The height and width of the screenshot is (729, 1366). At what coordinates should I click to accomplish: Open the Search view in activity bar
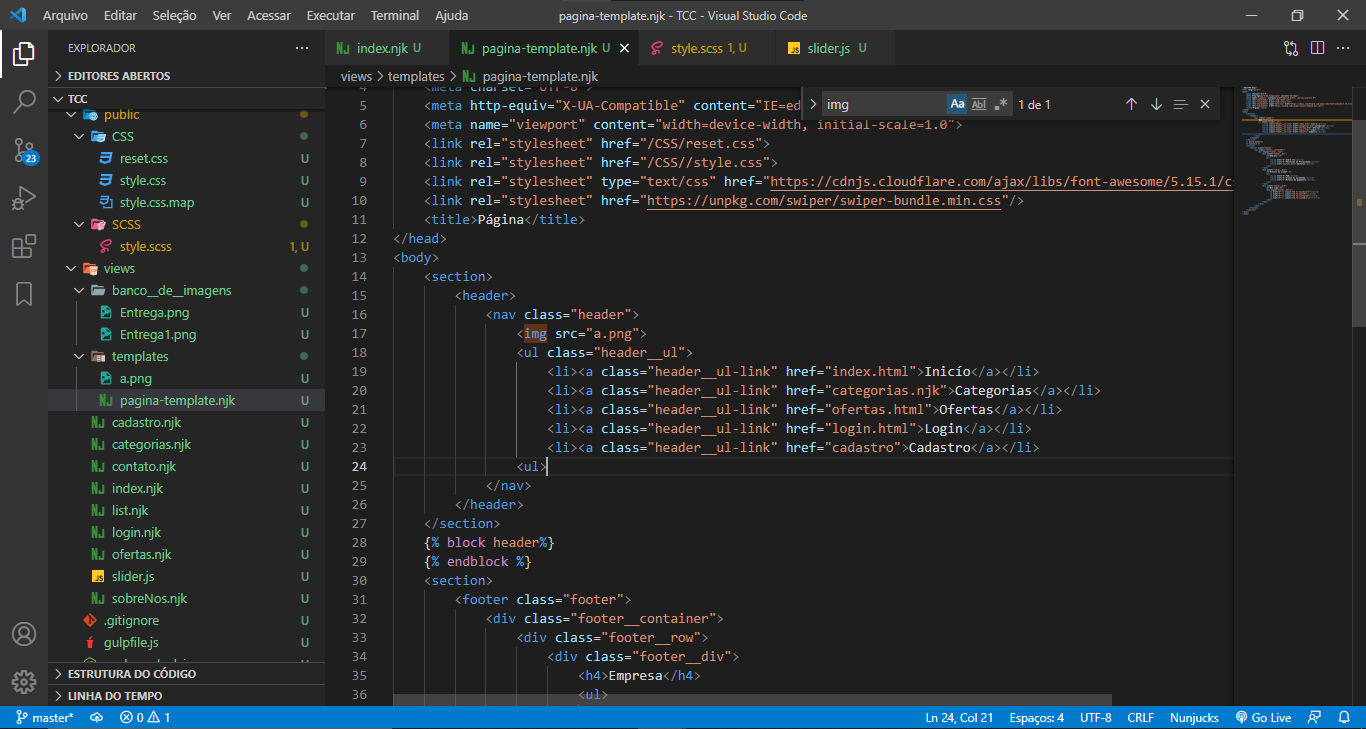point(24,102)
